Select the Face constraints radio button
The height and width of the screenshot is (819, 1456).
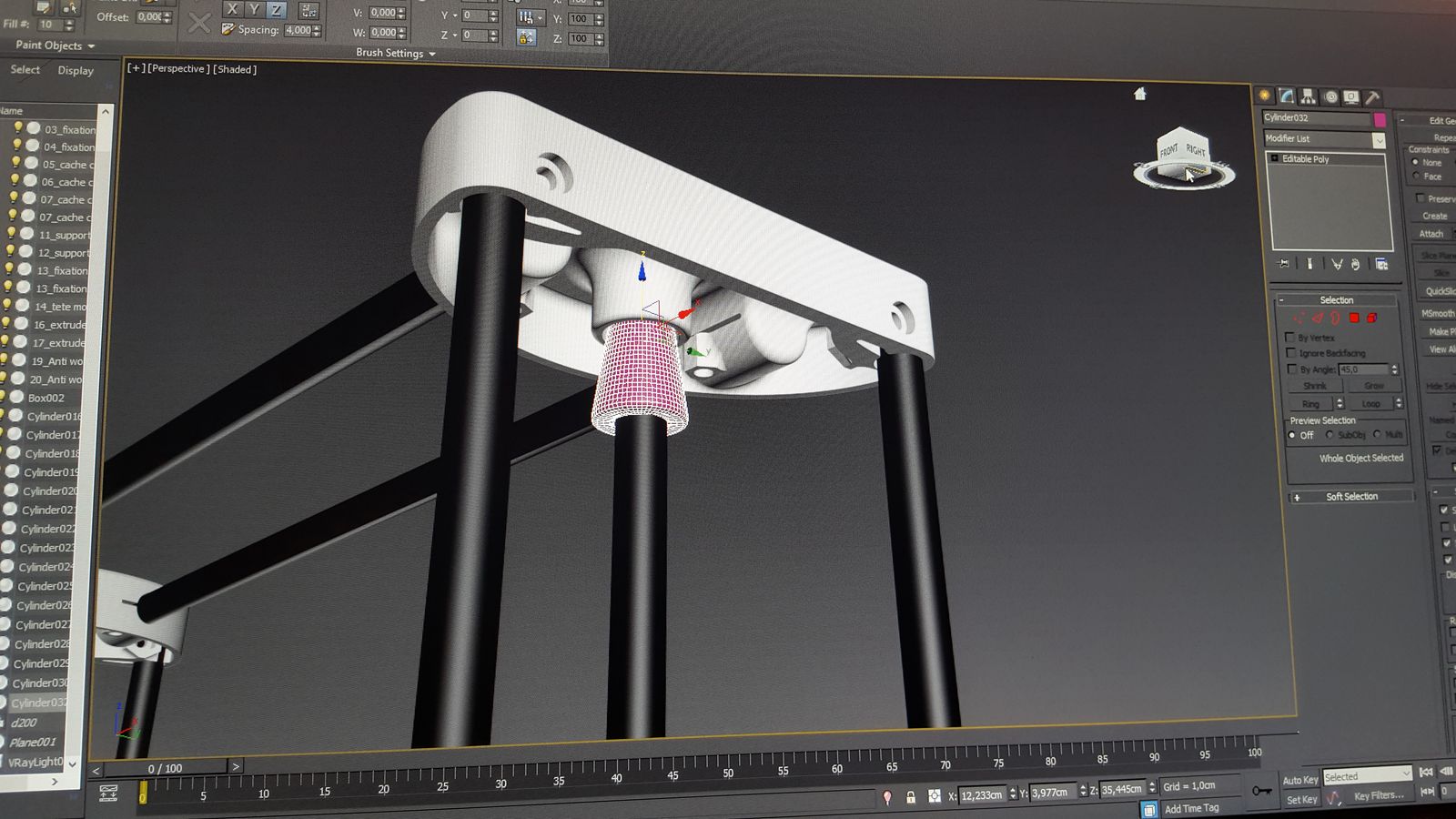click(x=1416, y=176)
